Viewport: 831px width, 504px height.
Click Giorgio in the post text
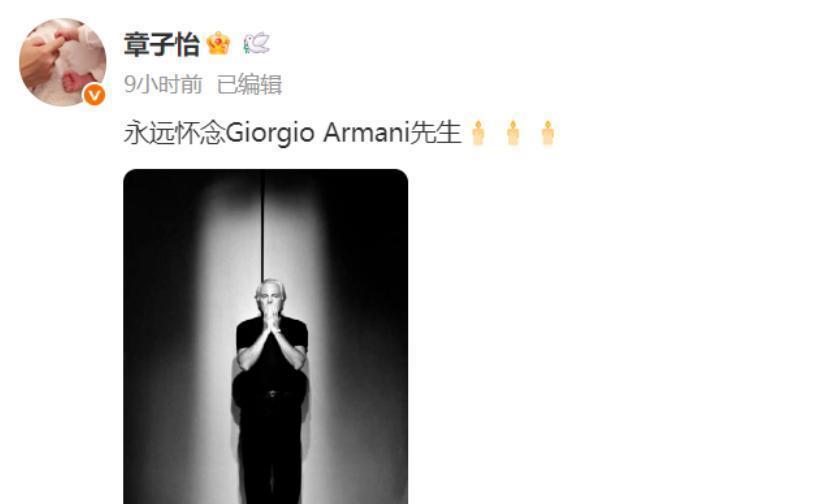coord(270,133)
